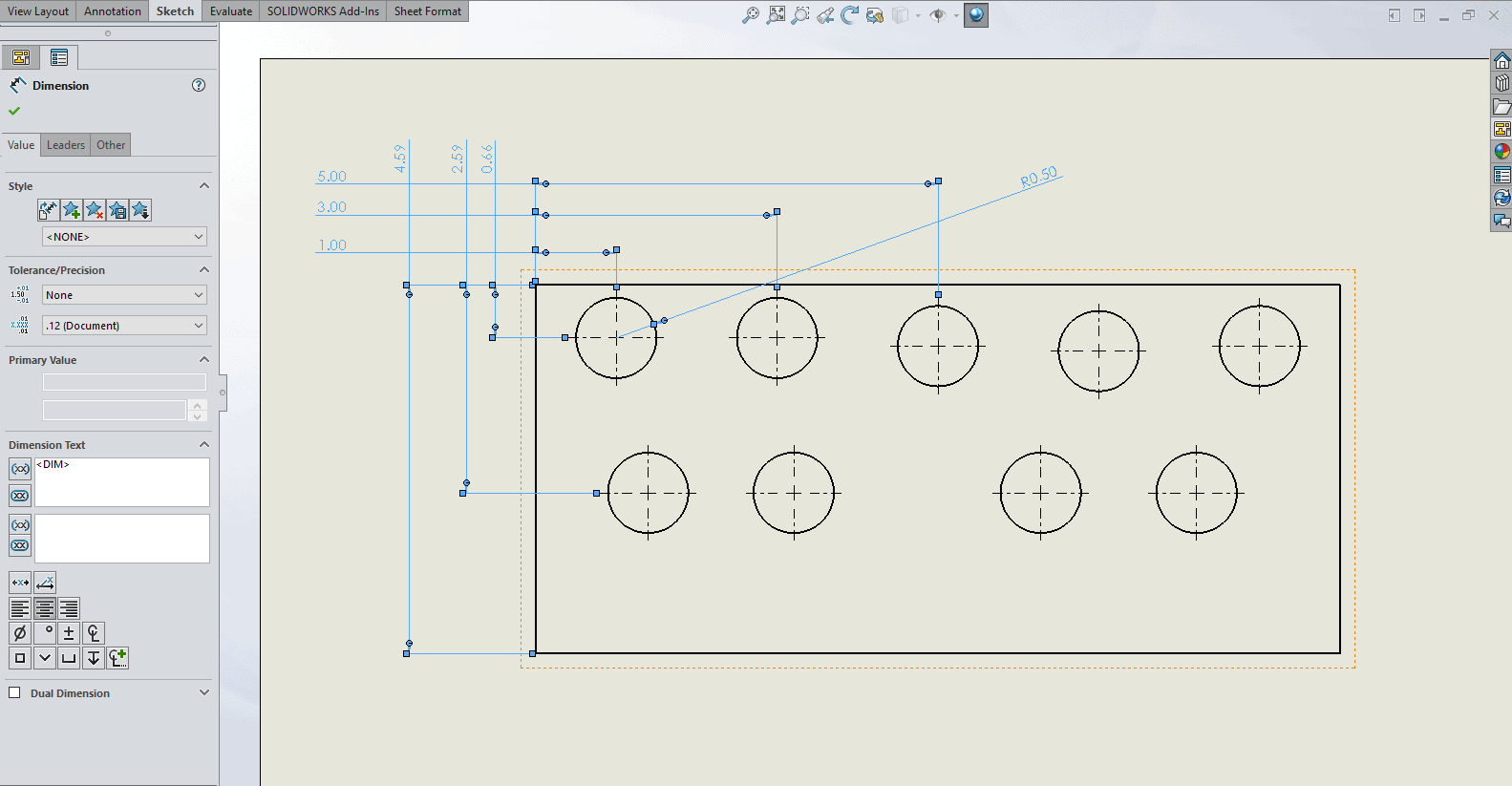
Task: Open the Annotation tab
Action: click(113, 11)
